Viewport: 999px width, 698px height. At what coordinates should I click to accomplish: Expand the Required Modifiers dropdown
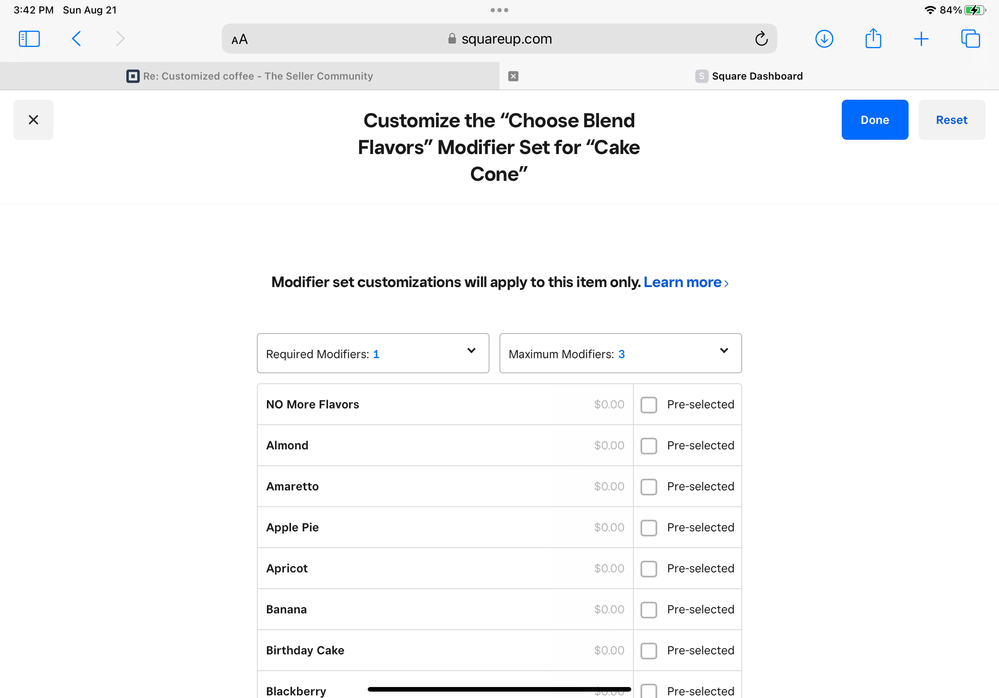click(x=372, y=353)
